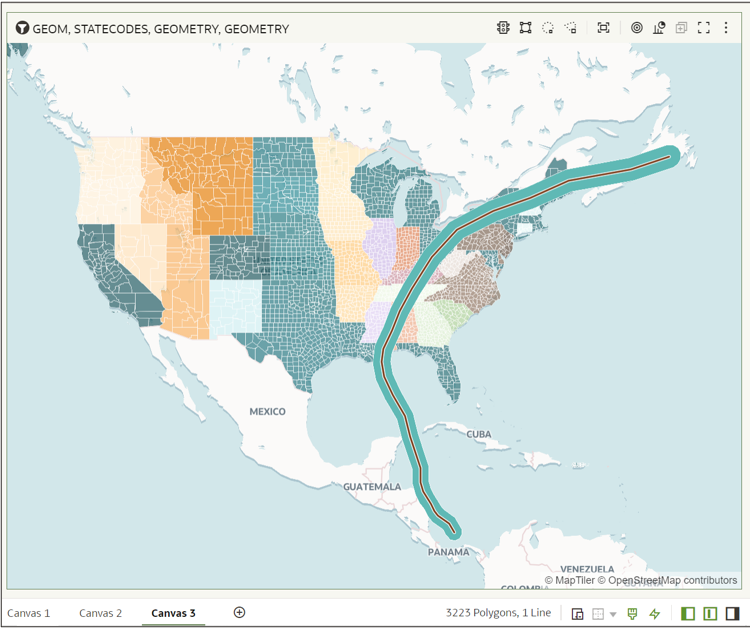
Task: Toggle auto-apply data lightning icon
Action: click(654, 613)
